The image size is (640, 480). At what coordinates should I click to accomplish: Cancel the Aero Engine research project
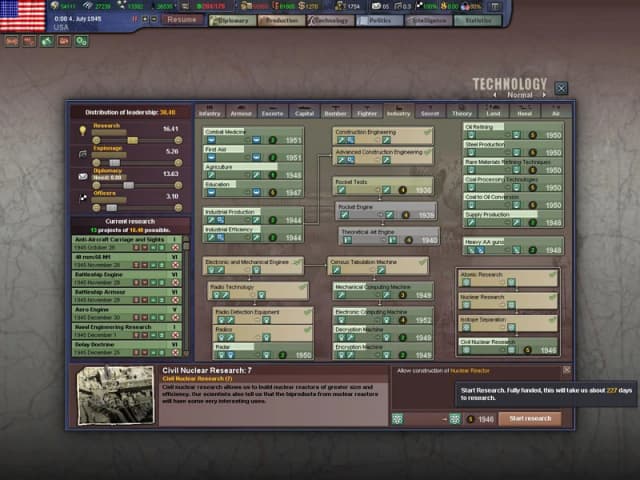coord(176,318)
